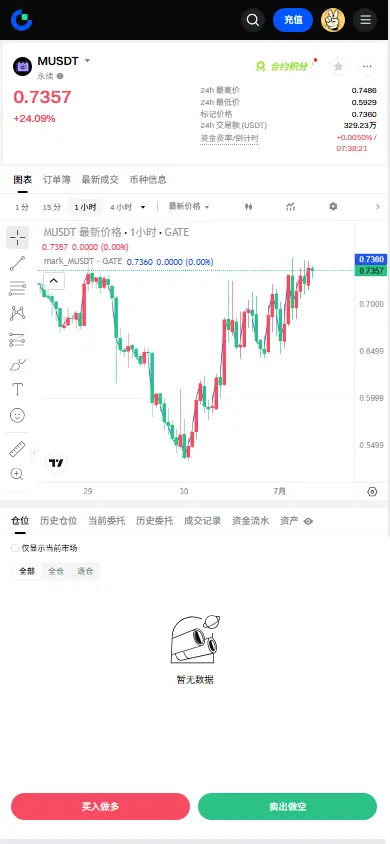Add MUSDT to favorites star
This screenshot has height=844, width=390.
coord(338,66)
